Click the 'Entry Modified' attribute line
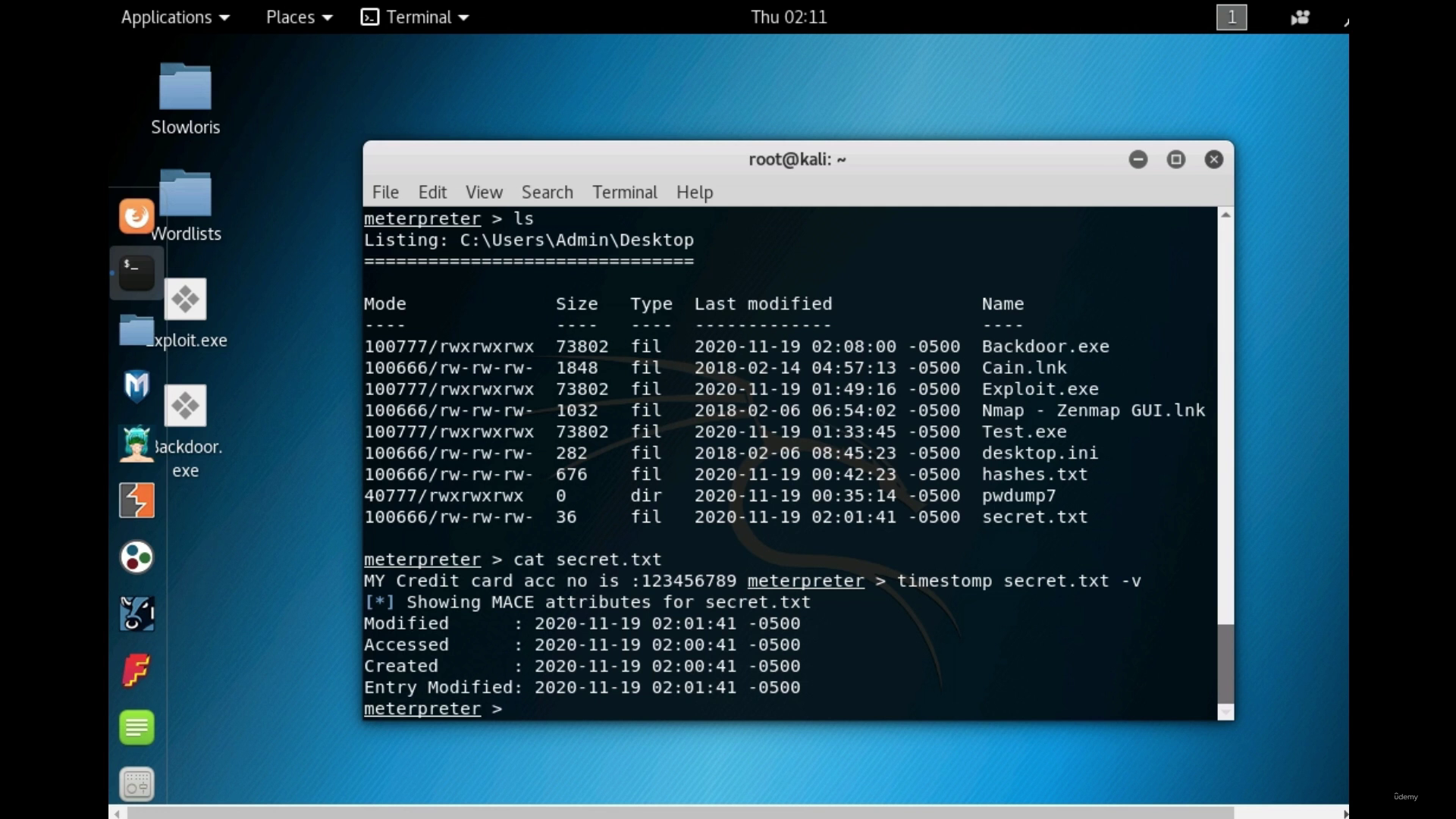 click(582, 688)
